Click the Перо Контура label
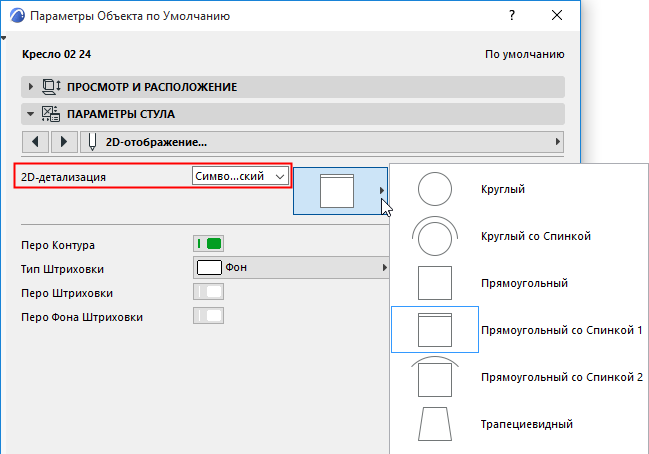 click(x=58, y=245)
